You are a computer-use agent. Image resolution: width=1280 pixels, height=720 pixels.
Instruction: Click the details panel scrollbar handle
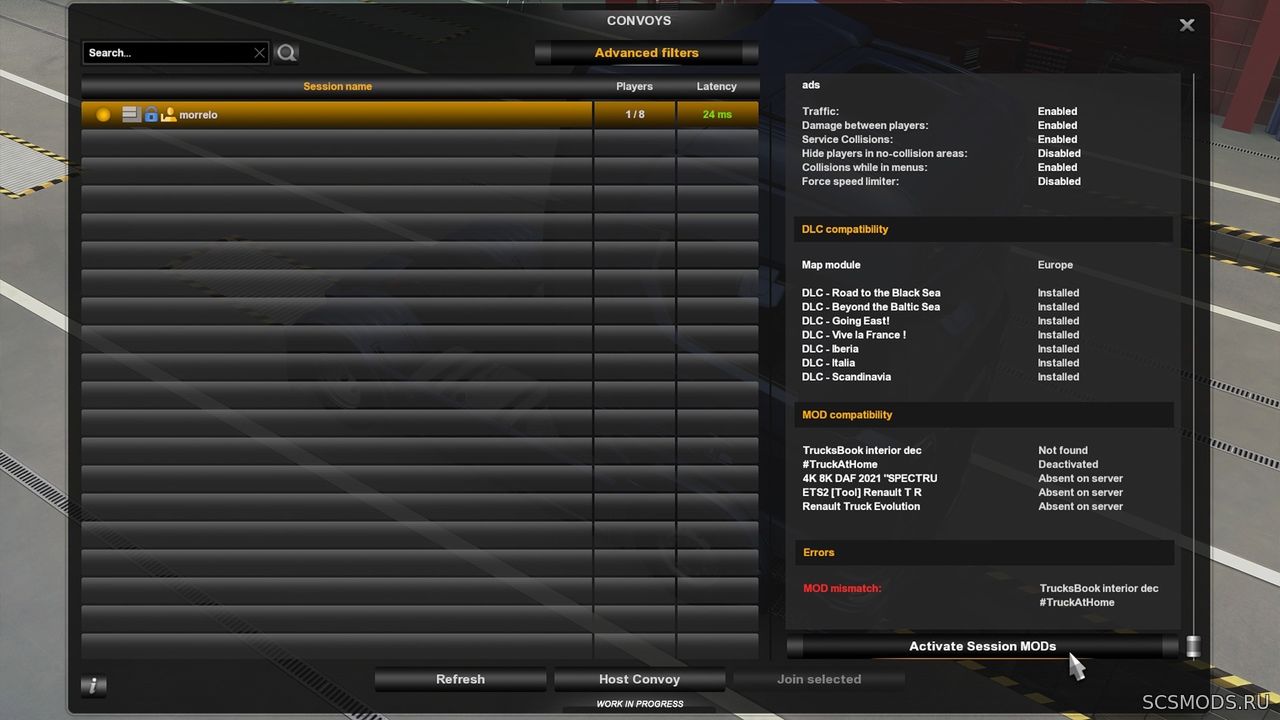click(x=1193, y=646)
